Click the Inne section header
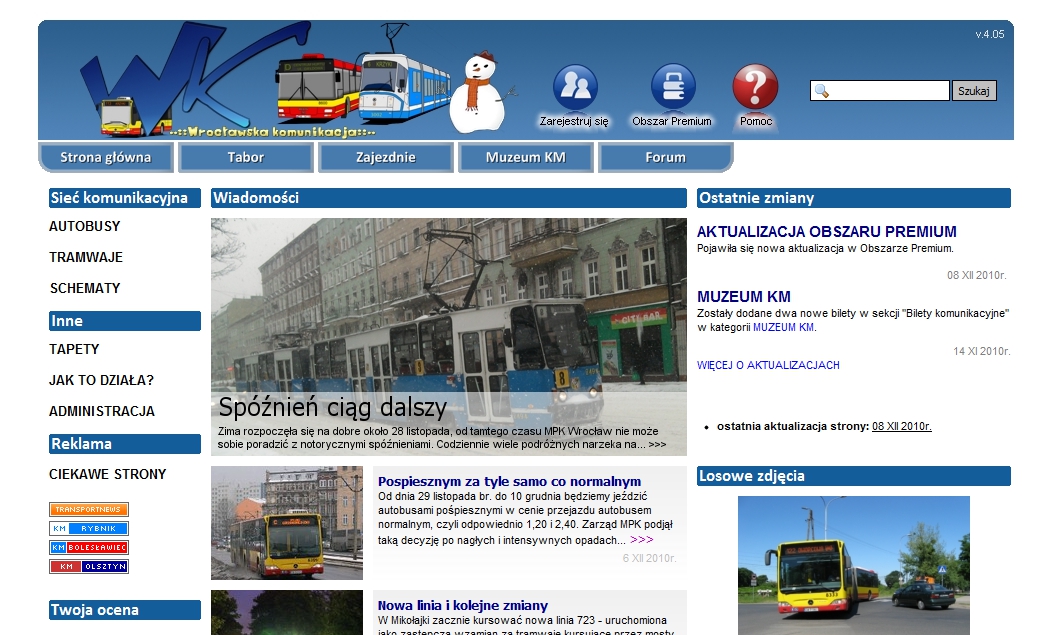 (x=125, y=321)
